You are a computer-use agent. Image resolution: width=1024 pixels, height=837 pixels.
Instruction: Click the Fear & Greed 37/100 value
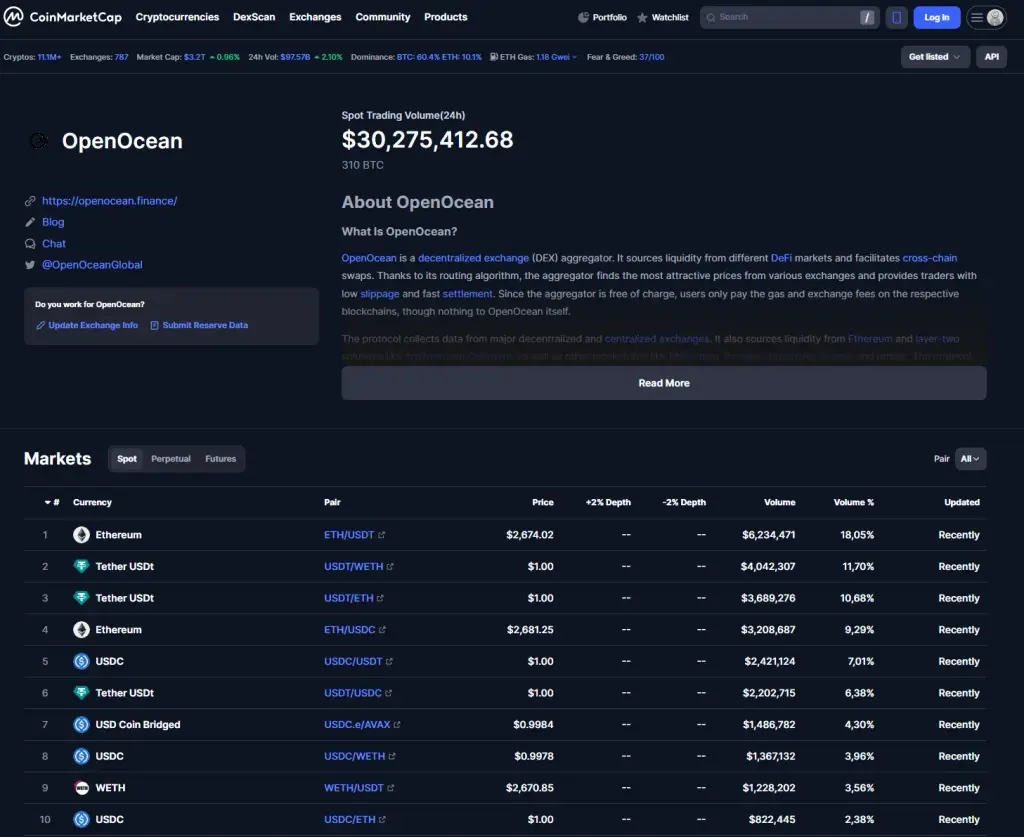pyautogui.click(x=651, y=57)
